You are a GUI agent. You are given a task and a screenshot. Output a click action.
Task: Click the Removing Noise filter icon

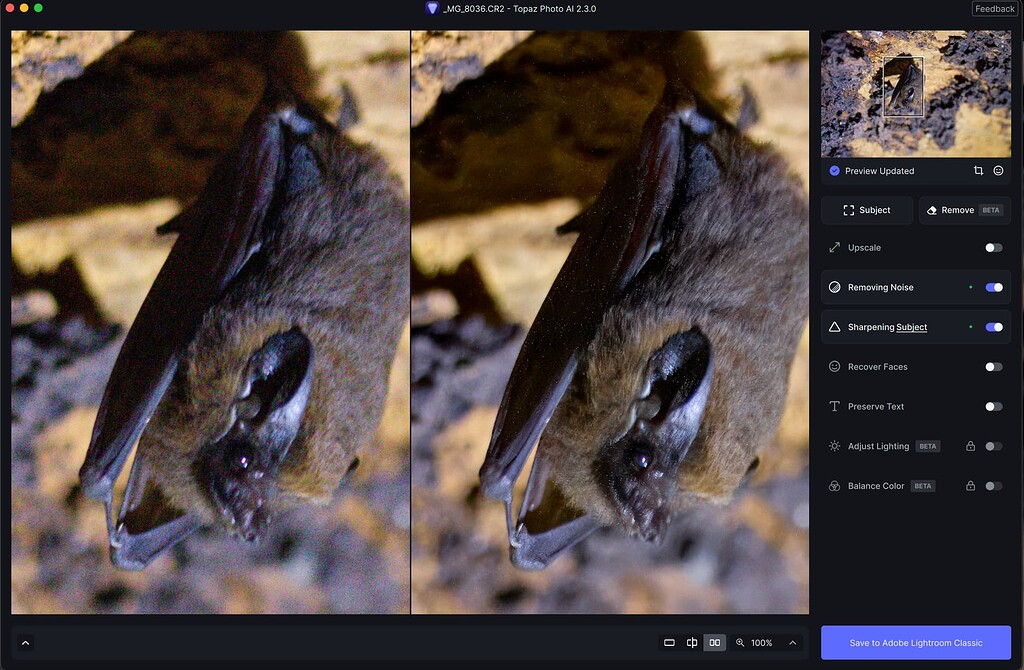coord(837,287)
